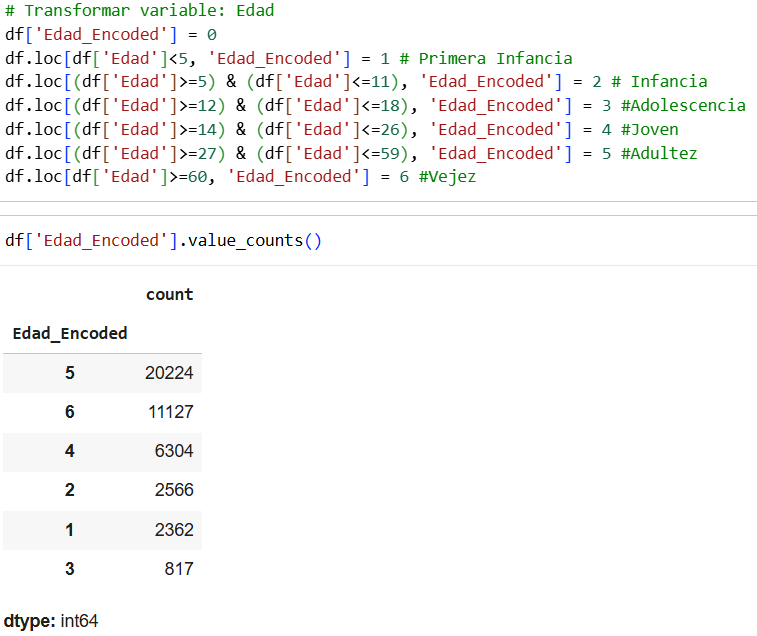Select the row with count 11127
This screenshot has width=757, height=636.
click(102, 412)
